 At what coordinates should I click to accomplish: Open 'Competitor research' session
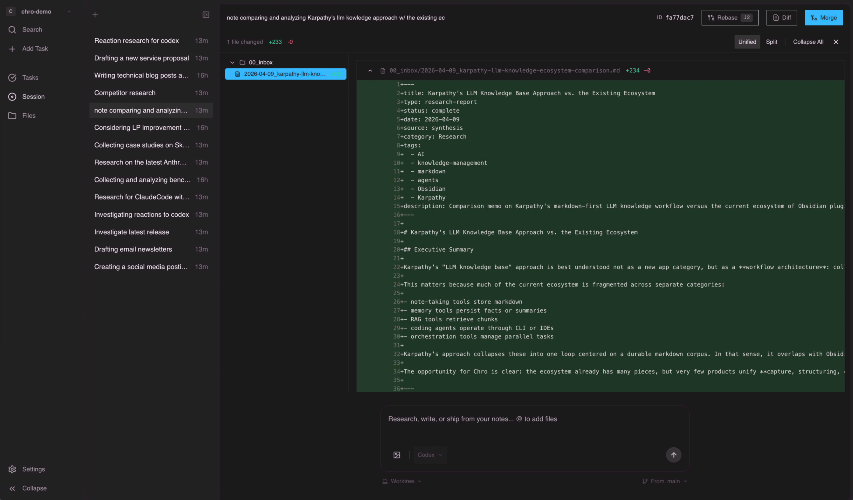point(151,93)
